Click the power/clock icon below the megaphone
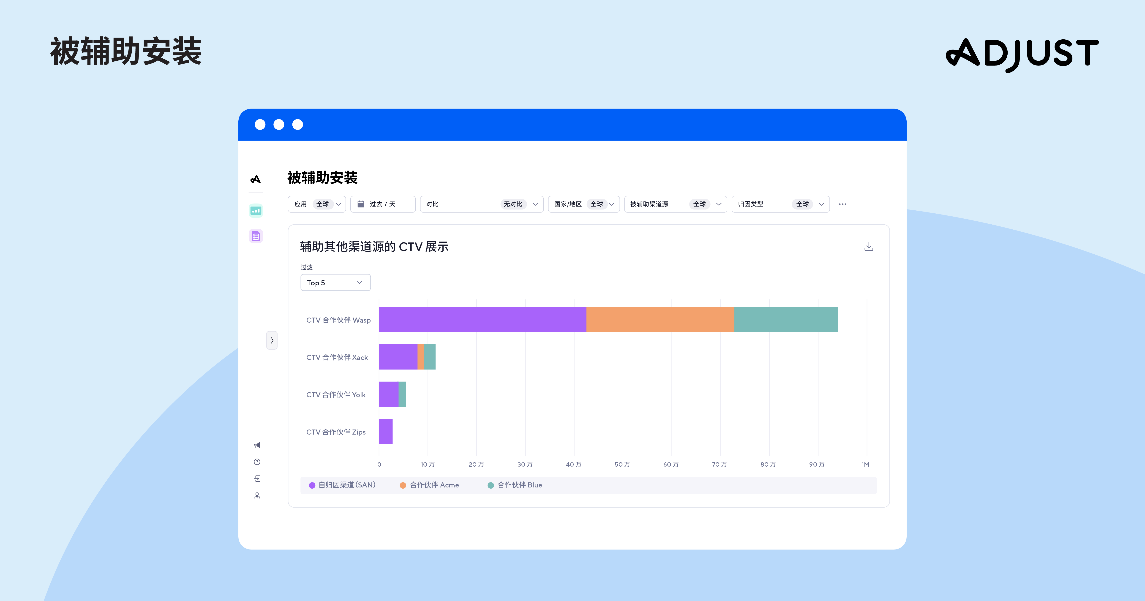The width and height of the screenshot is (1145, 601). point(257,462)
